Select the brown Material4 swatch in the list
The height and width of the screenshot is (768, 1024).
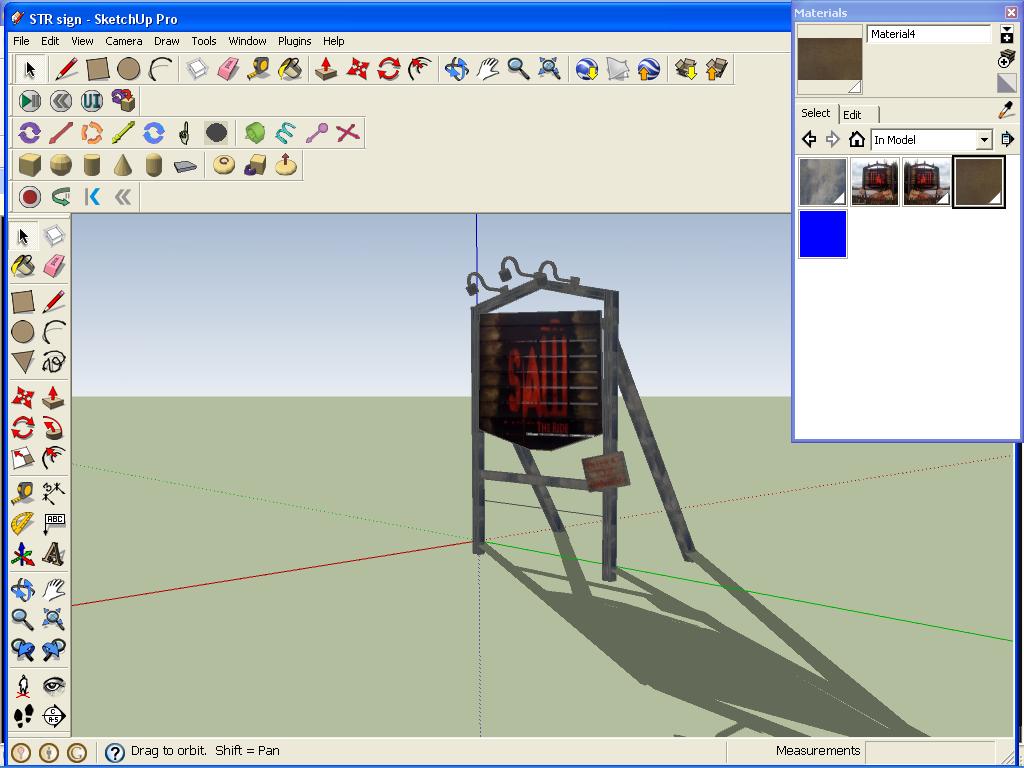[x=978, y=182]
